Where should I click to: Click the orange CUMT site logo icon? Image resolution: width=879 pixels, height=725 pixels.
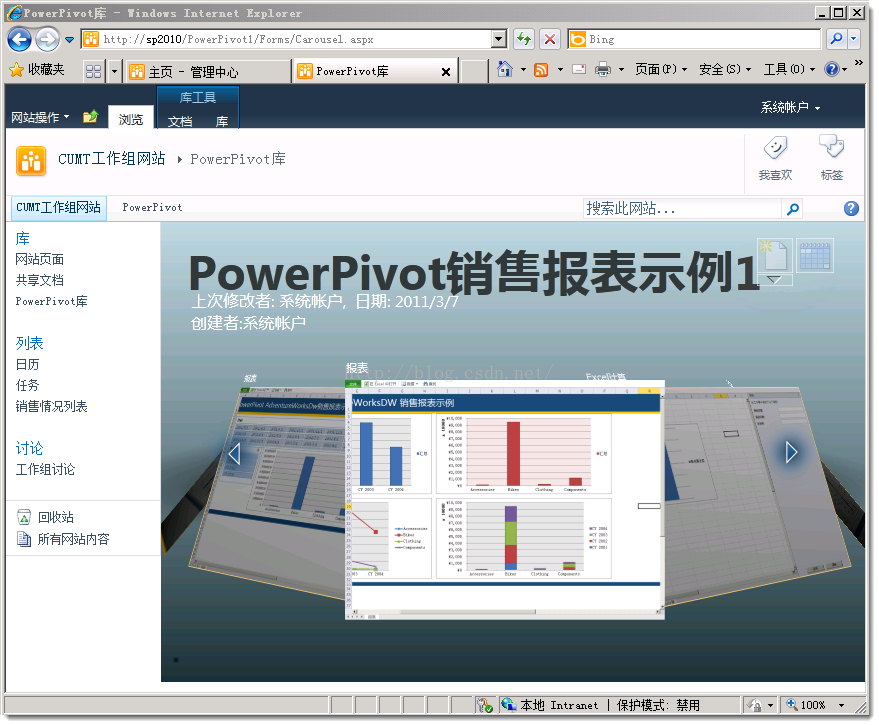click(31, 161)
